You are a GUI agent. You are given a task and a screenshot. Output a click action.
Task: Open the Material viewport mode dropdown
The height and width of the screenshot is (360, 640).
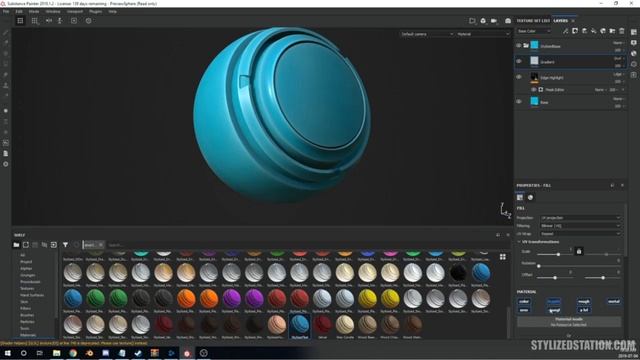(483, 34)
